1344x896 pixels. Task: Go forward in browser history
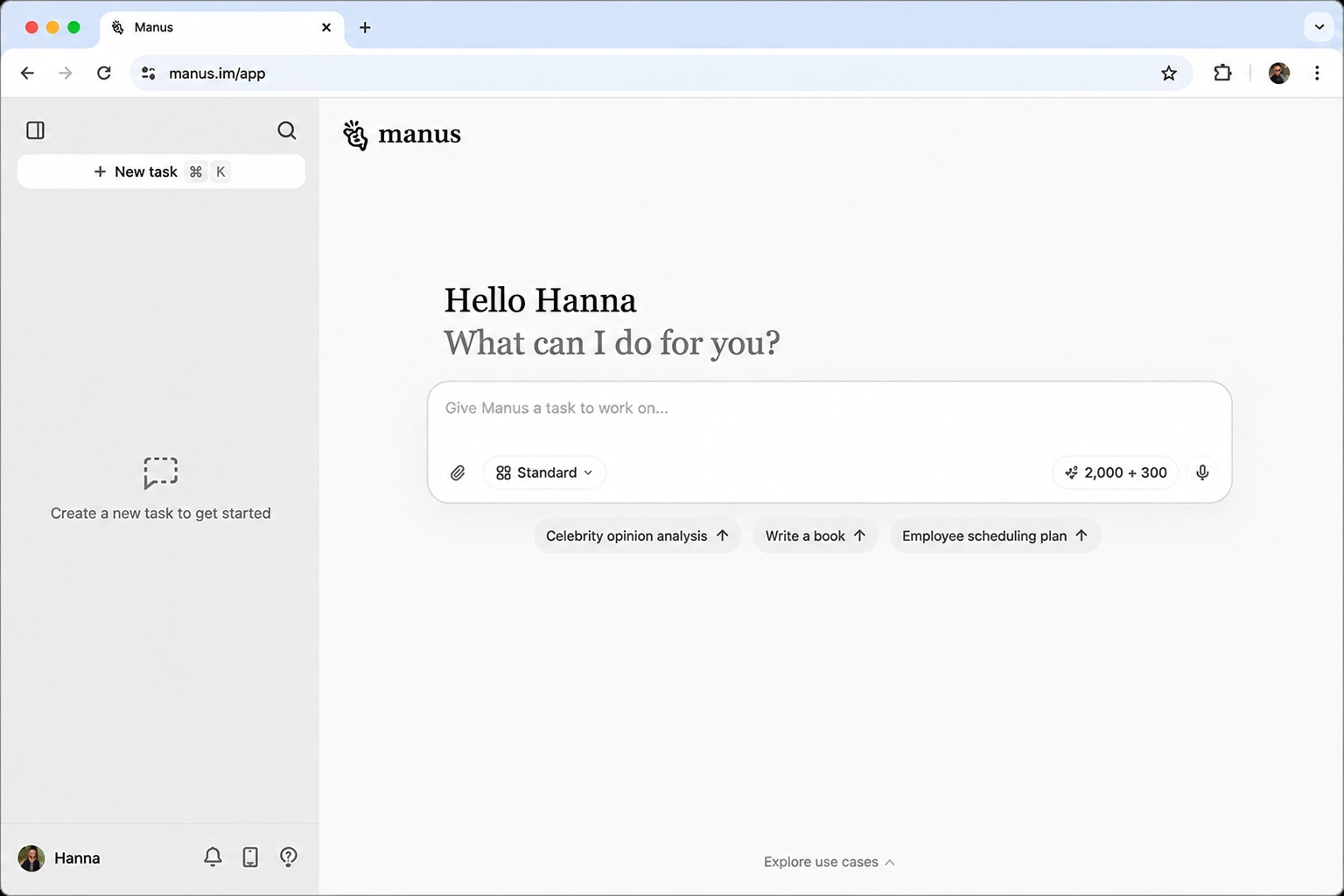pos(66,73)
